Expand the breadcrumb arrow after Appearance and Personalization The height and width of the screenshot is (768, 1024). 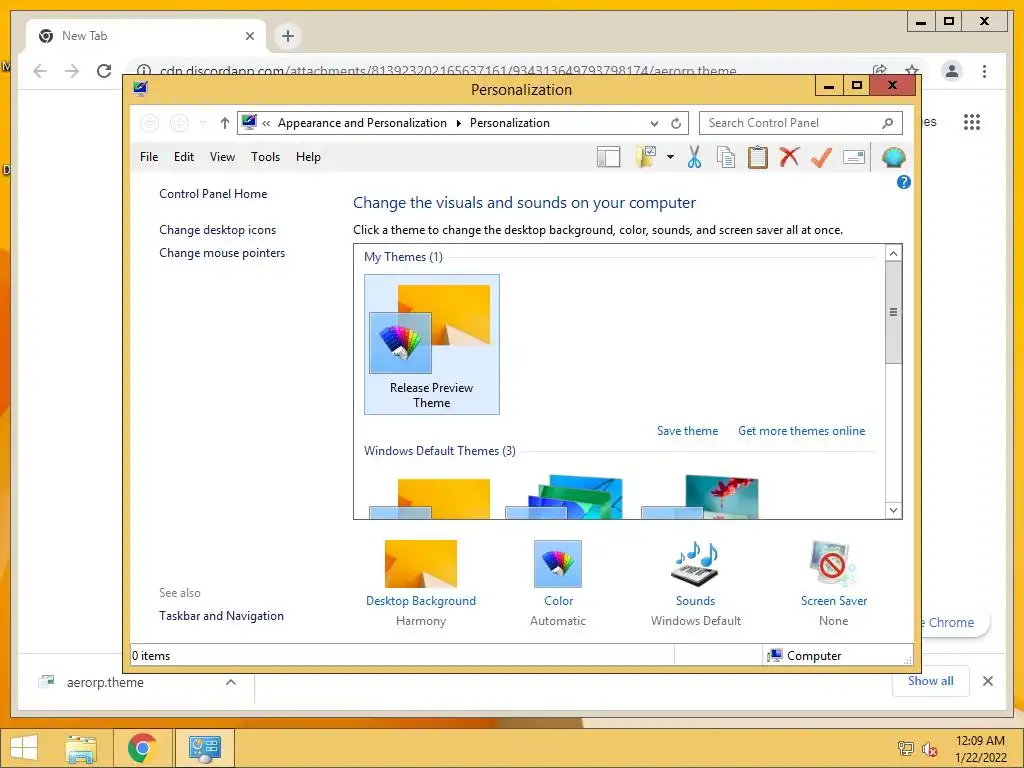(x=458, y=123)
